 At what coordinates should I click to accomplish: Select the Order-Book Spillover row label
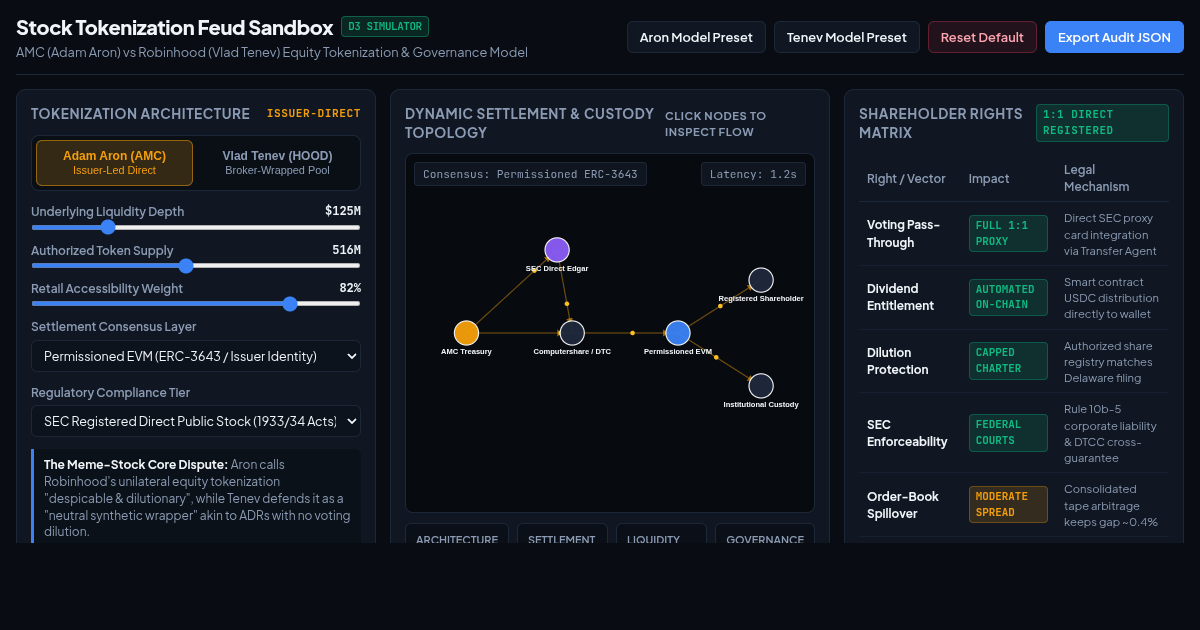pos(904,505)
